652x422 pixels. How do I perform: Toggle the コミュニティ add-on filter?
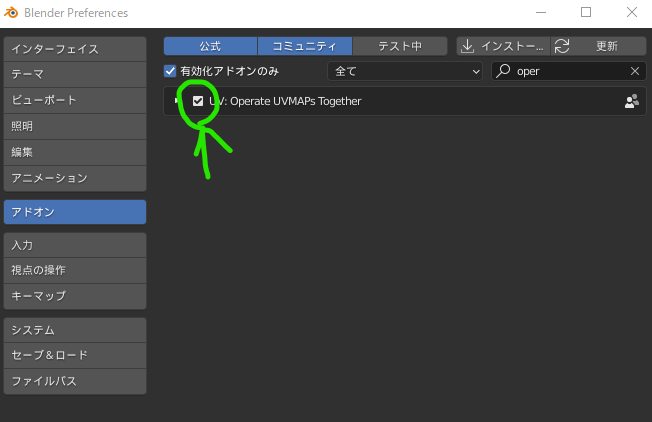coord(305,46)
